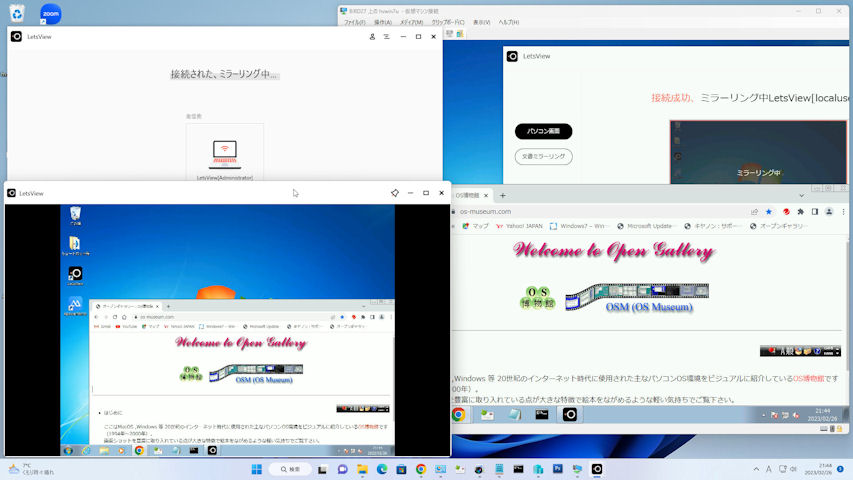Open the ファイル(F) menu in VM window
Viewport: 853px width, 480px height.
[355, 22]
